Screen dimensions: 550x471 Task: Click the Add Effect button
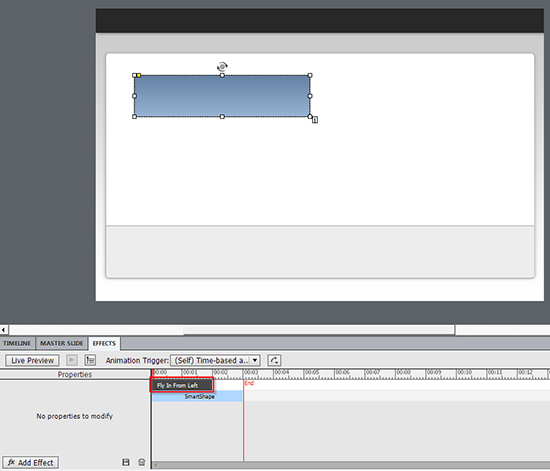coord(31,462)
